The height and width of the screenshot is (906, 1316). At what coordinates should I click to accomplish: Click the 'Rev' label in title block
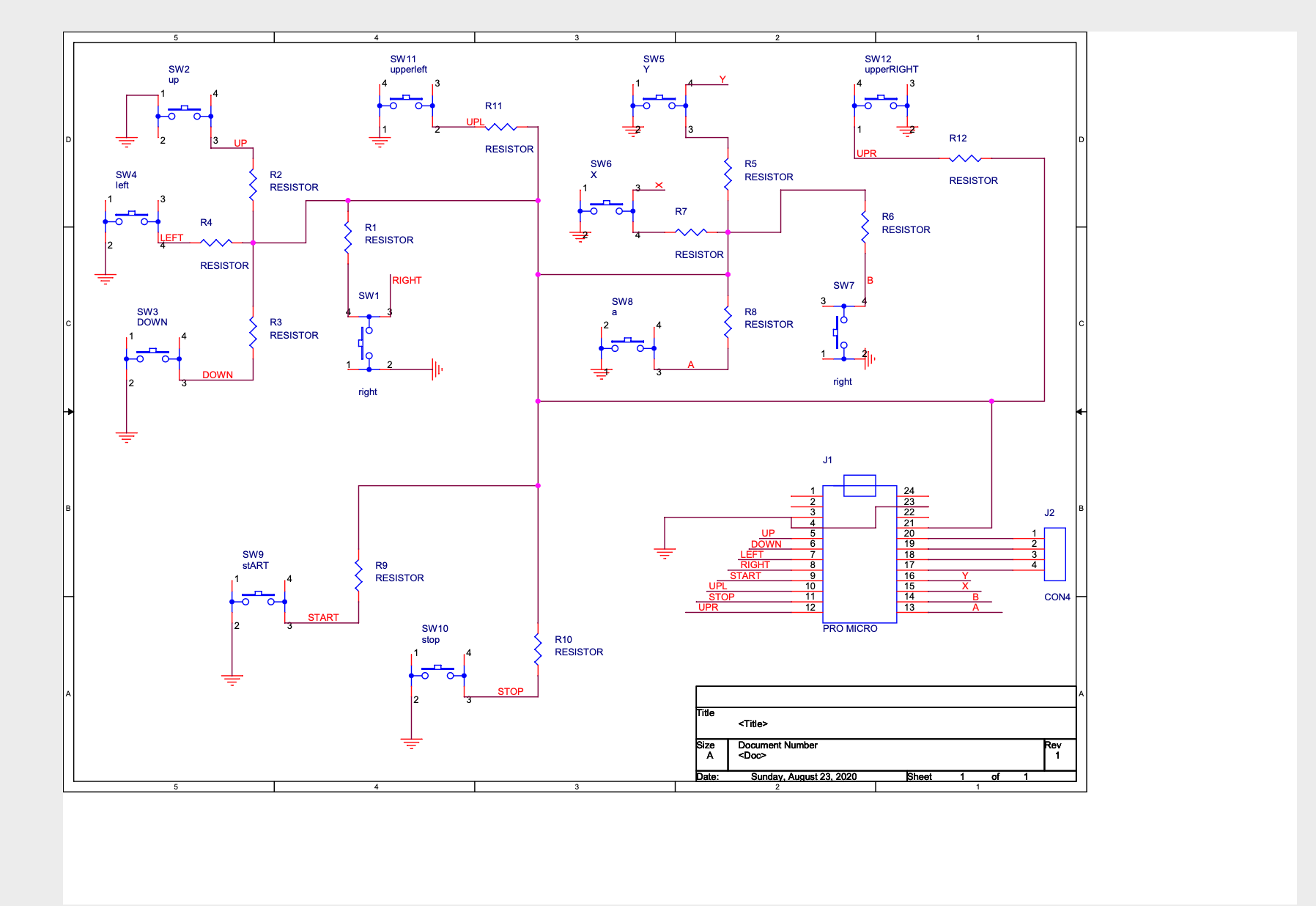click(1053, 745)
